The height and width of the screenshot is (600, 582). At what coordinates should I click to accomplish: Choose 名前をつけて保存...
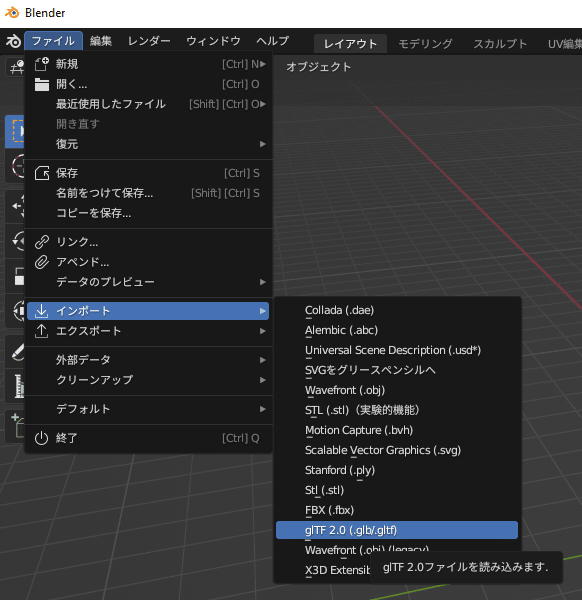click(148, 193)
